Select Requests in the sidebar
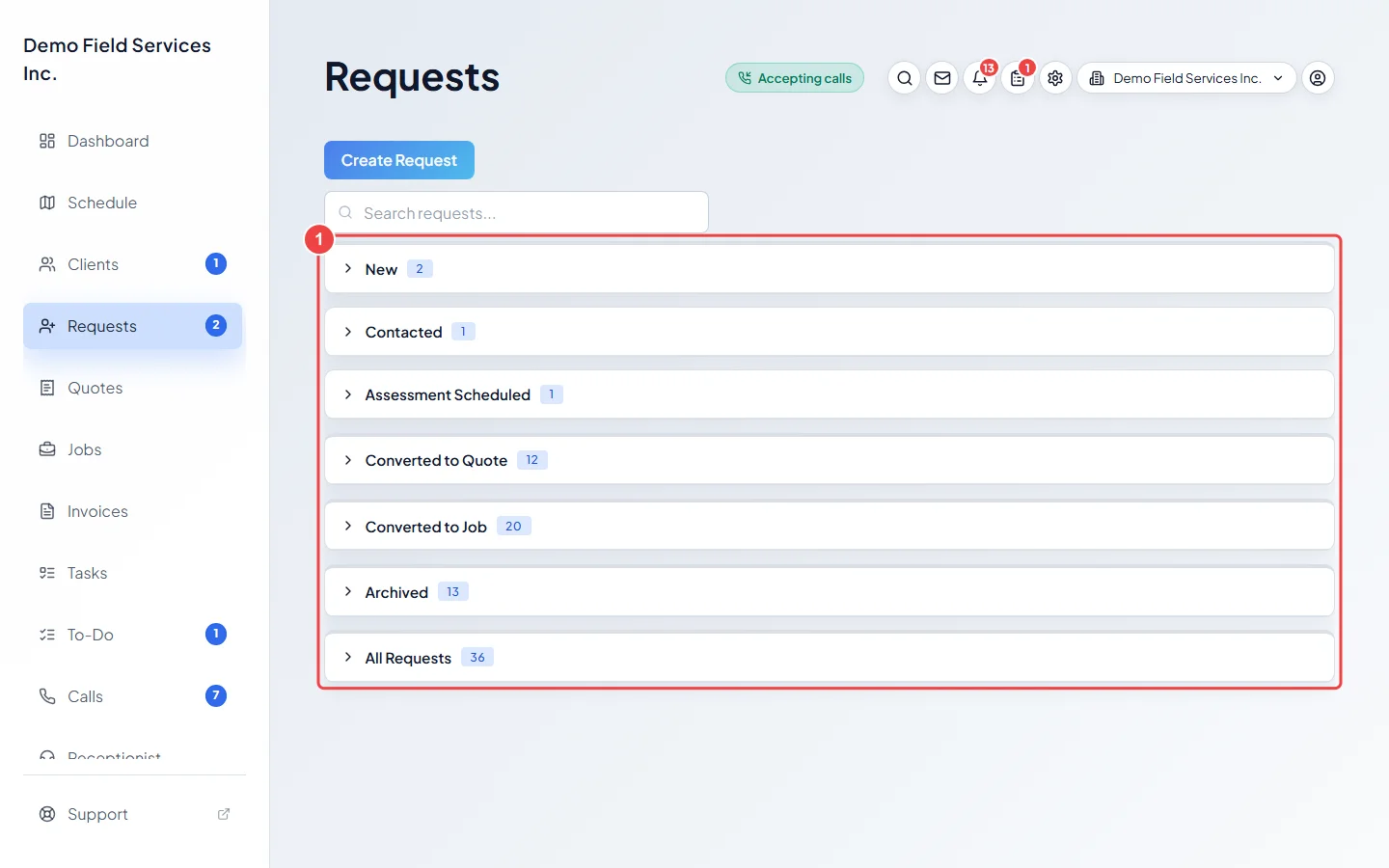Screen dimensions: 1389x868 (133, 326)
